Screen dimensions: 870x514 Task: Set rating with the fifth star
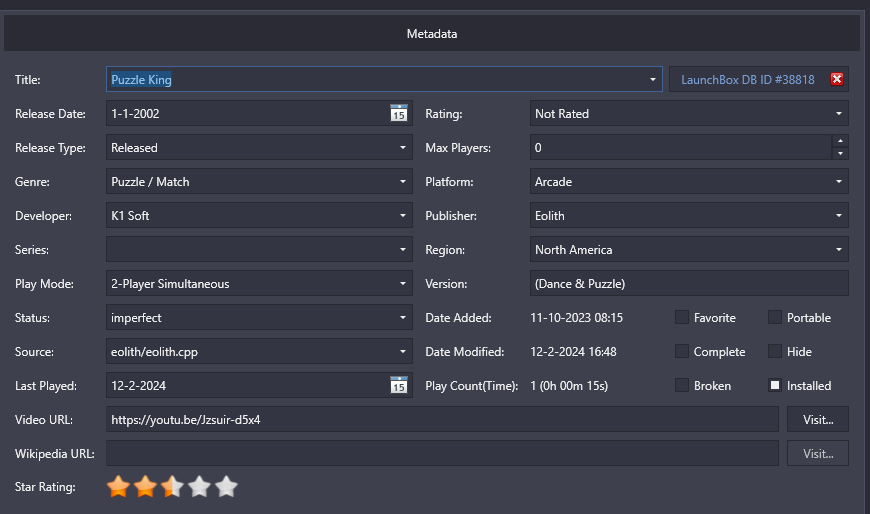(x=226, y=487)
